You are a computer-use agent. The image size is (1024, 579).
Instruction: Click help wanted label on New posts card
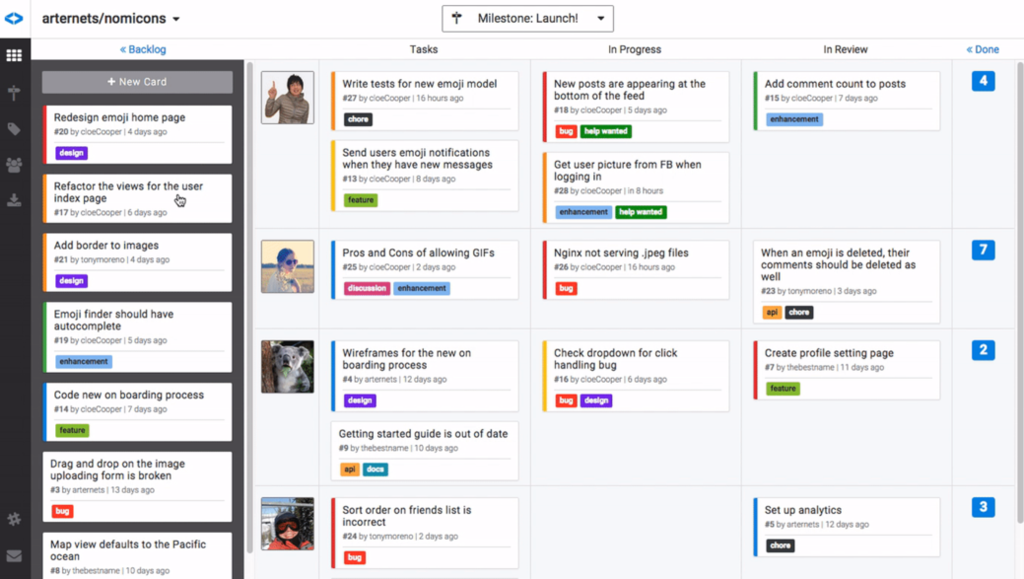[606, 131]
